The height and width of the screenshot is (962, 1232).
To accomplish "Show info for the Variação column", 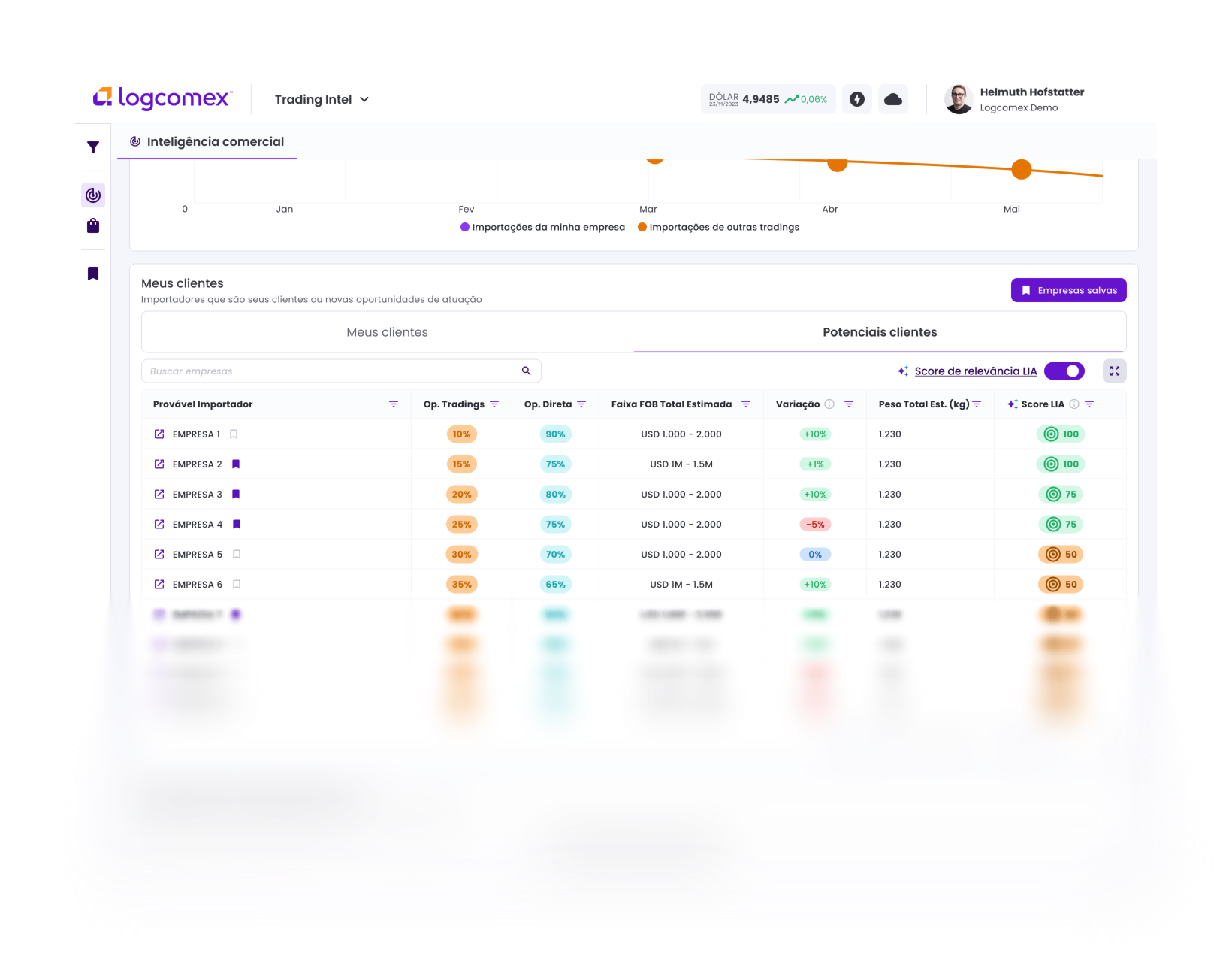I will 829,404.
